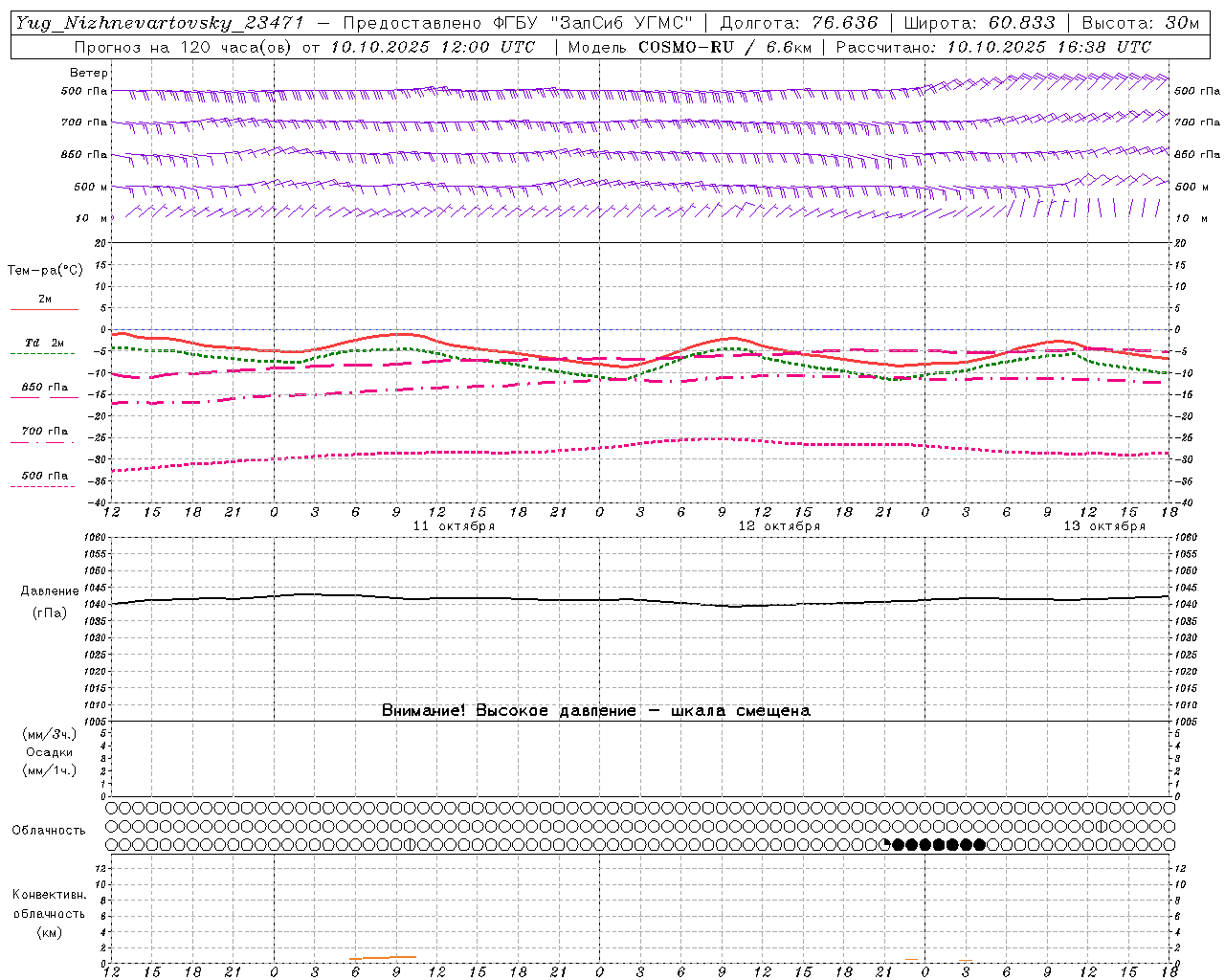This screenshot has width=1225, height=980.
Task: Click the Модель COSMO-RU / 6.6км label
Action: pos(689,47)
